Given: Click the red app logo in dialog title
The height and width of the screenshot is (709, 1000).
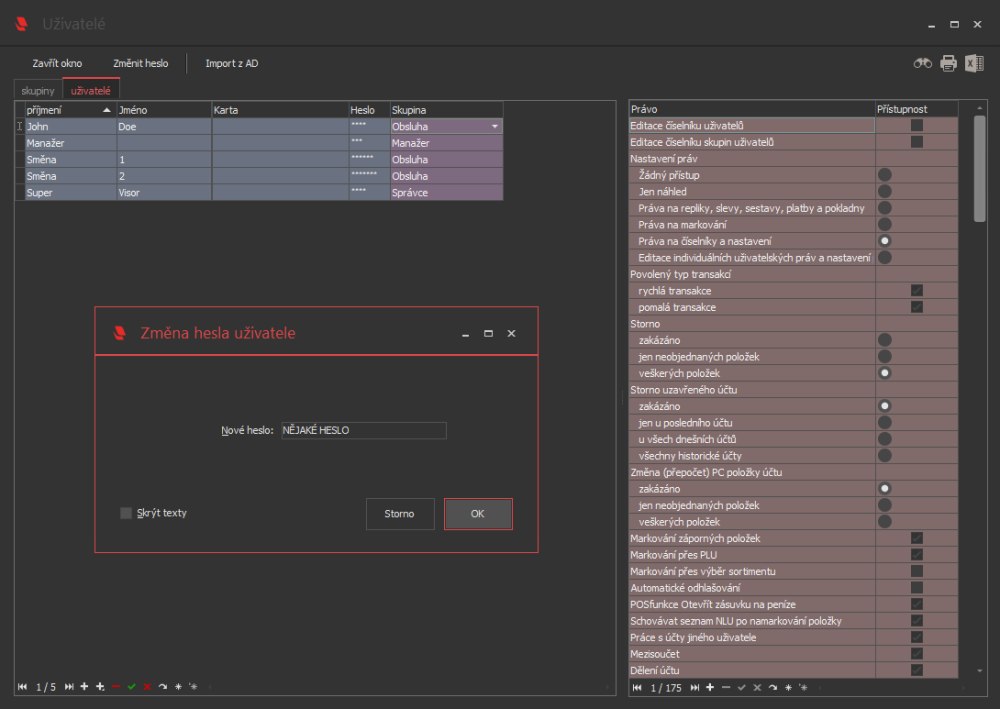Looking at the screenshot, I should coord(119,333).
